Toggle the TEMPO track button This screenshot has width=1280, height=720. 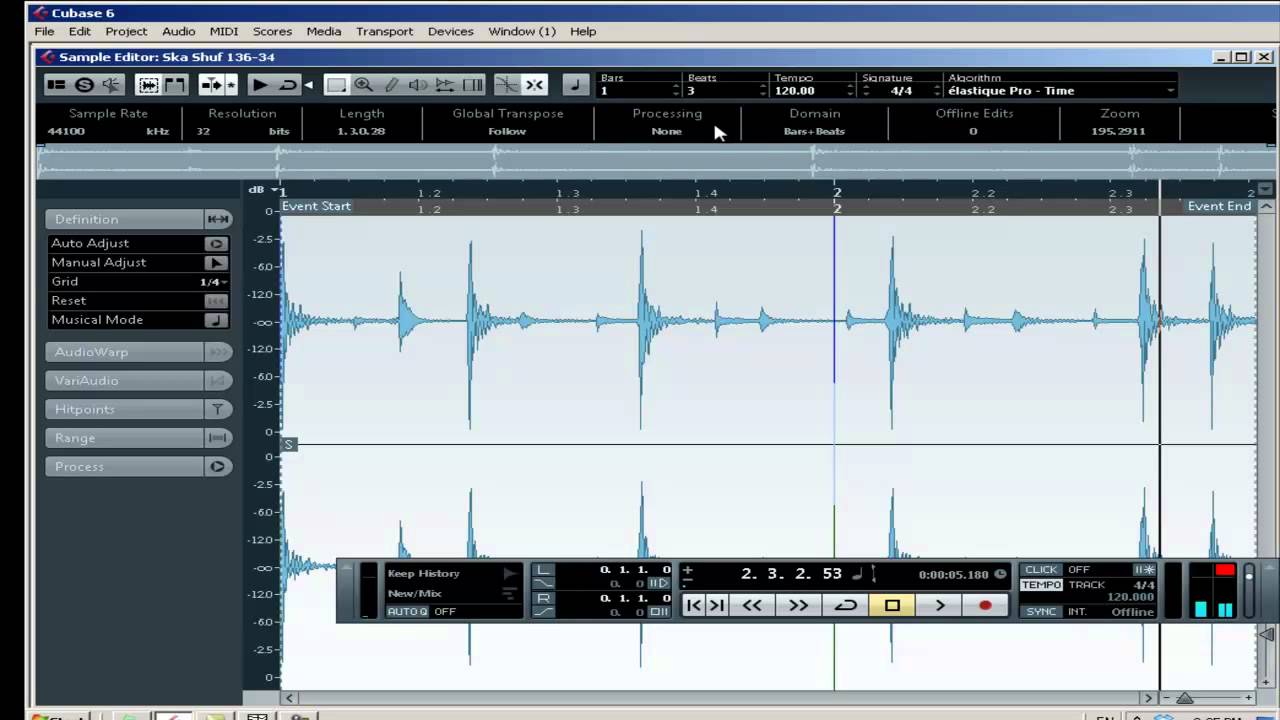pos(1041,585)
